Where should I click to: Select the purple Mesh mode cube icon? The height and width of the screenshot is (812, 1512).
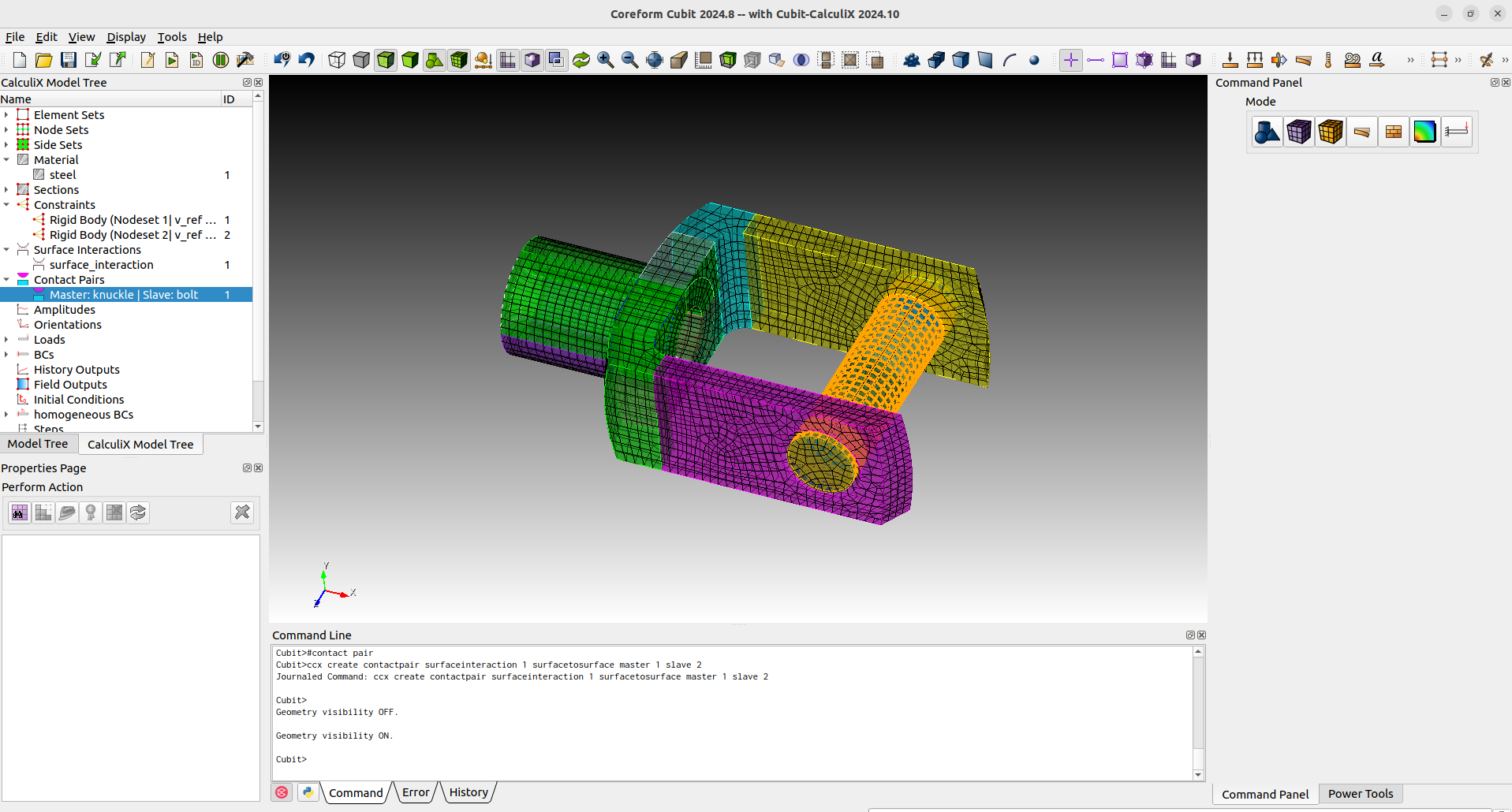[x=1299, y=131]
